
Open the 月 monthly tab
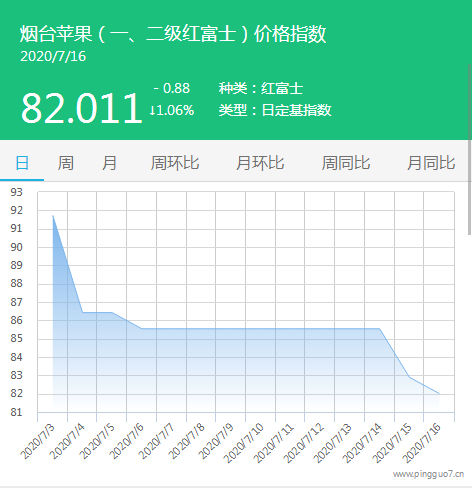click(109, 163)
